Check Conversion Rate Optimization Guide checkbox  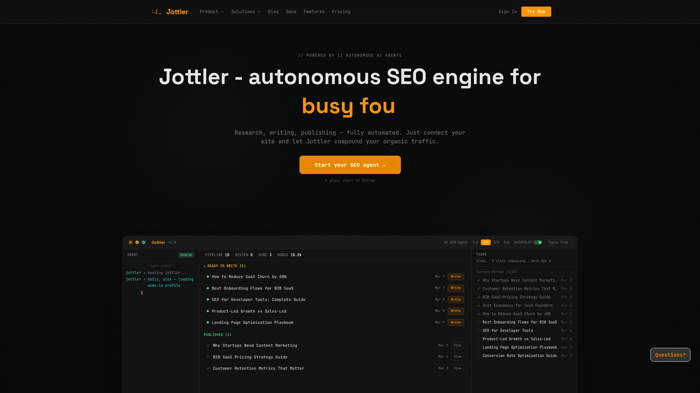[479, 356]
